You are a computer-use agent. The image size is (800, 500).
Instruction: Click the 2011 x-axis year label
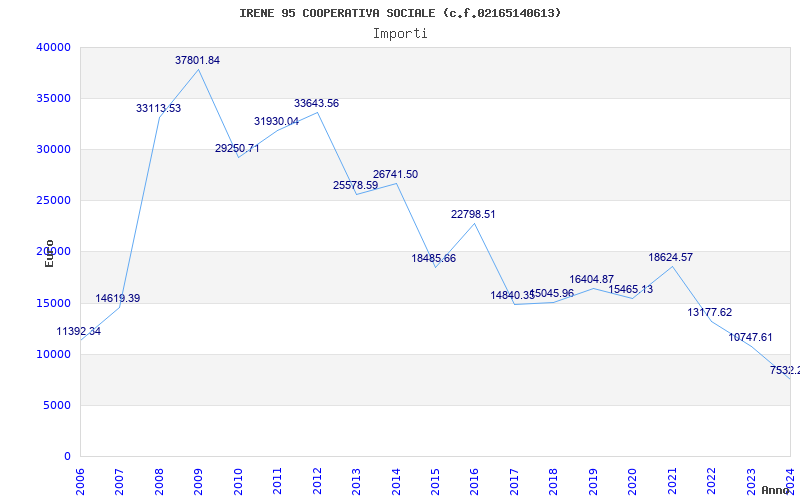point(278,481)
